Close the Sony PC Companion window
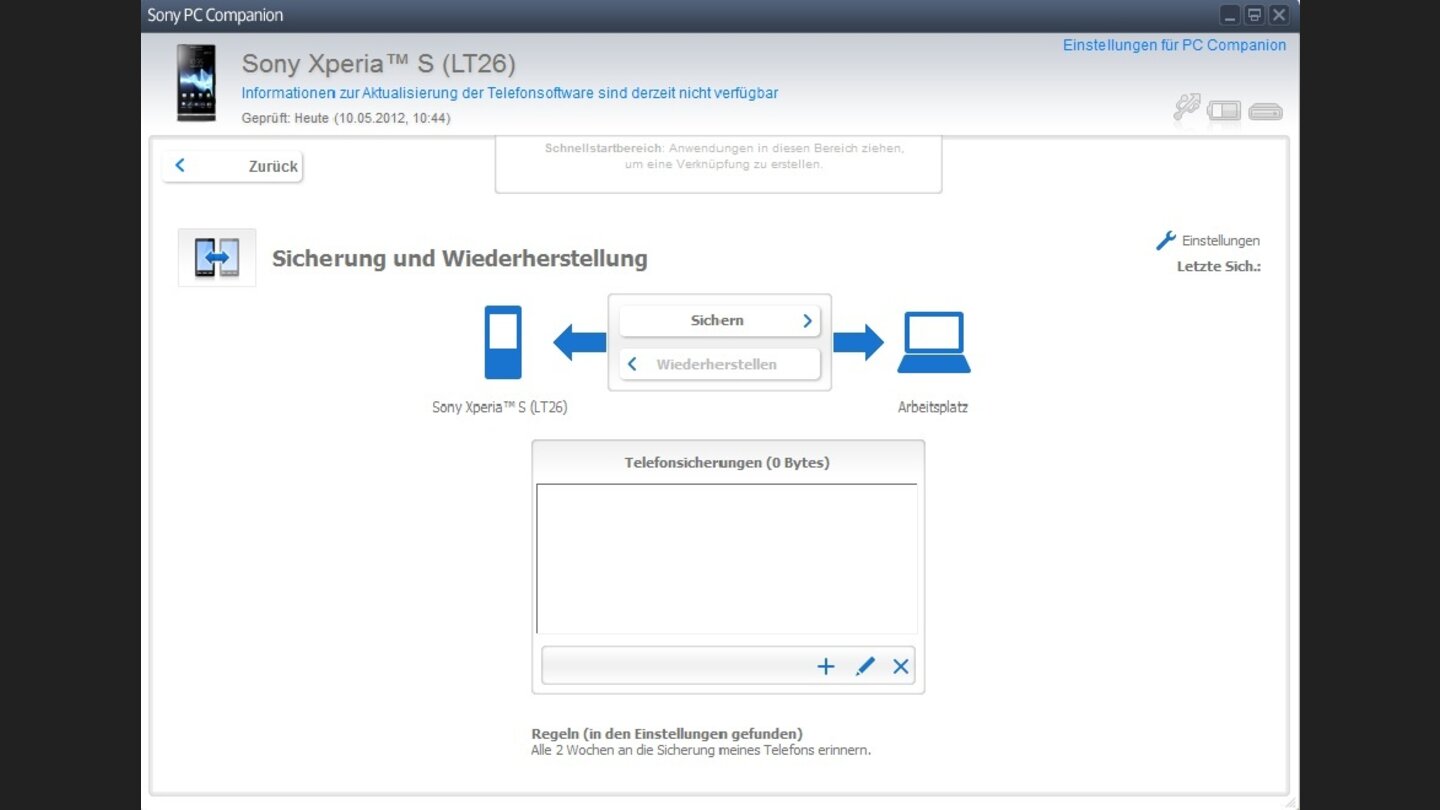The width and height of the screenshot is (1440, 810). (1278, 15)
